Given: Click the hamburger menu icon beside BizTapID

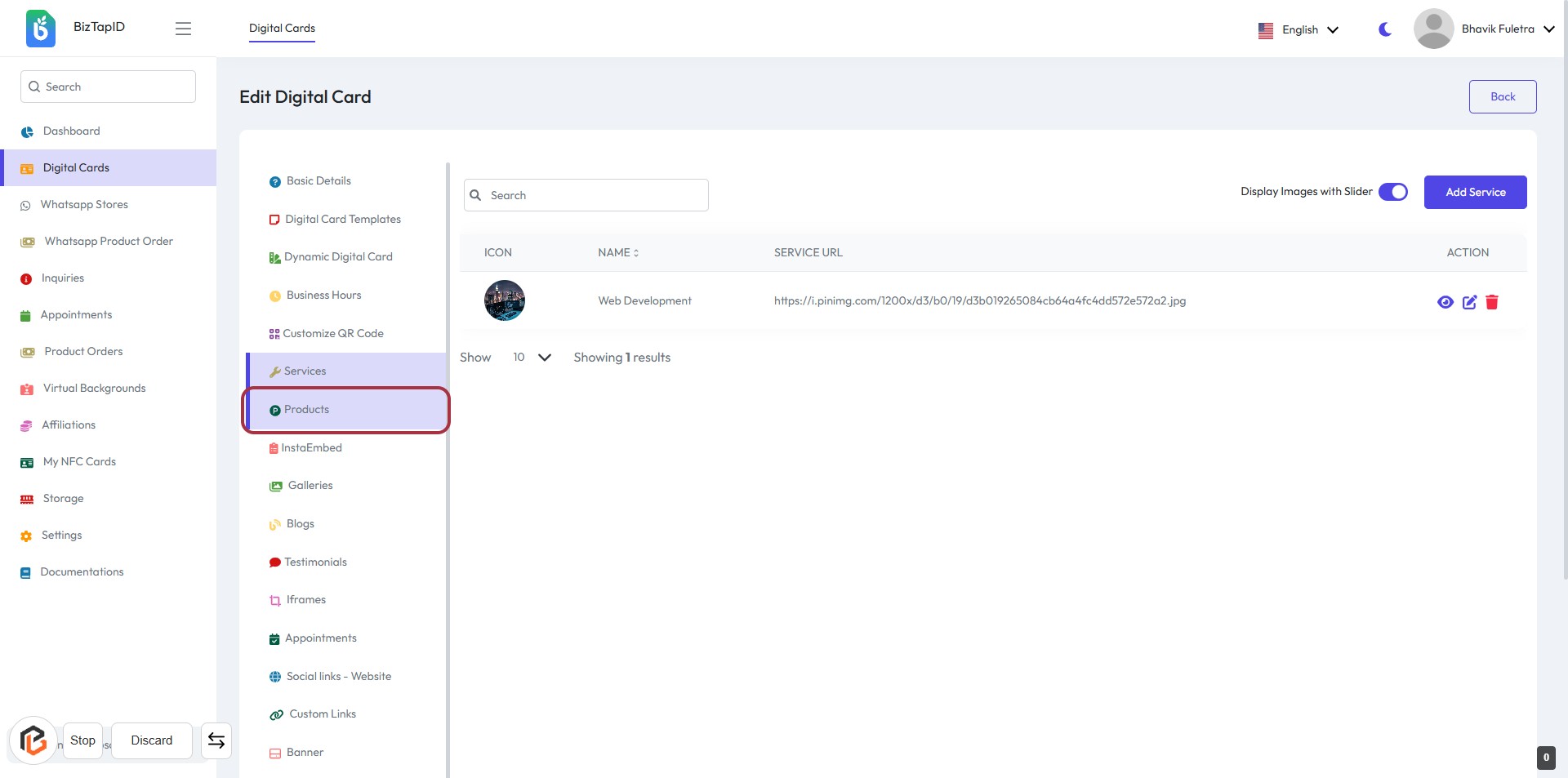Looking at the screenshot, I should (183, 29).
